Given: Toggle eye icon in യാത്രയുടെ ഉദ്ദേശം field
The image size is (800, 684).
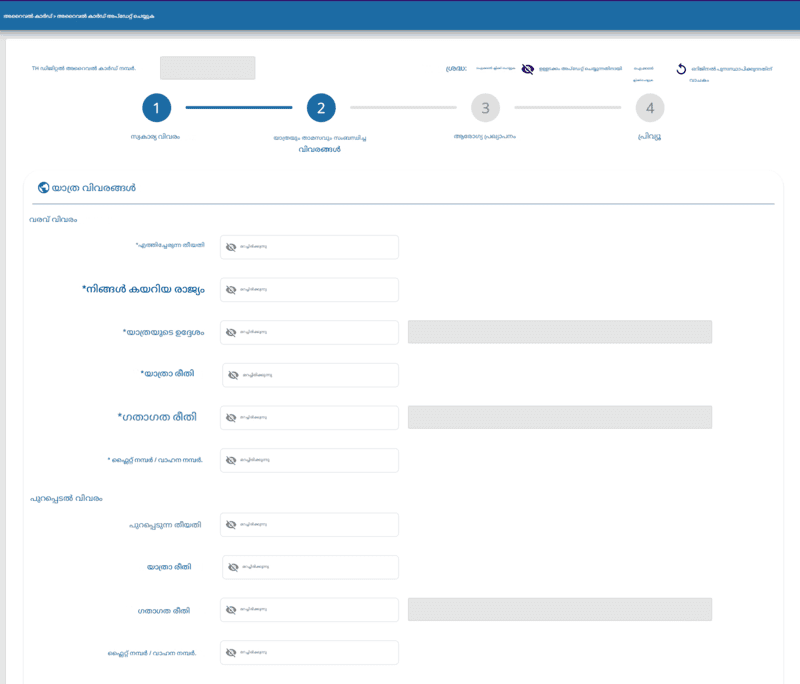Looking at the screenshot, I should (231, 333).
